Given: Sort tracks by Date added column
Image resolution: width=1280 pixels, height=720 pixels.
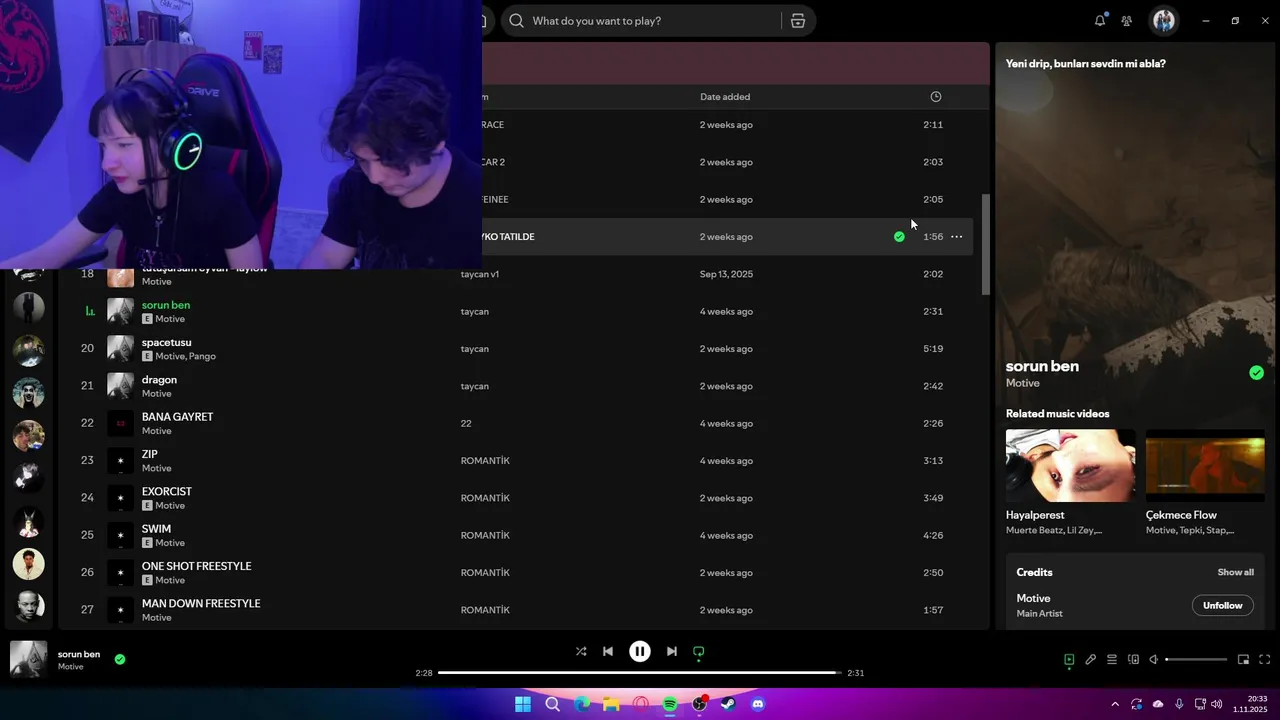Looking at the screenshot, I should point(725,97).
